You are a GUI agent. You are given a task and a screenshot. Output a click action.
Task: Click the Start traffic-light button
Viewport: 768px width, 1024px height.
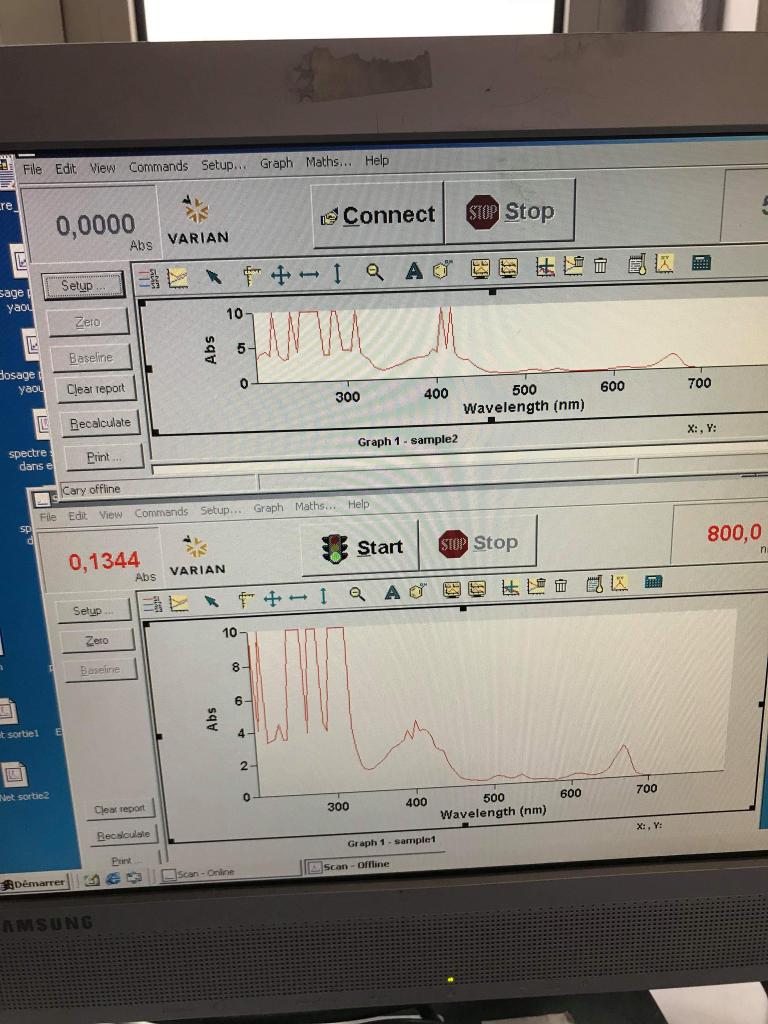click(x=360, y=547)
